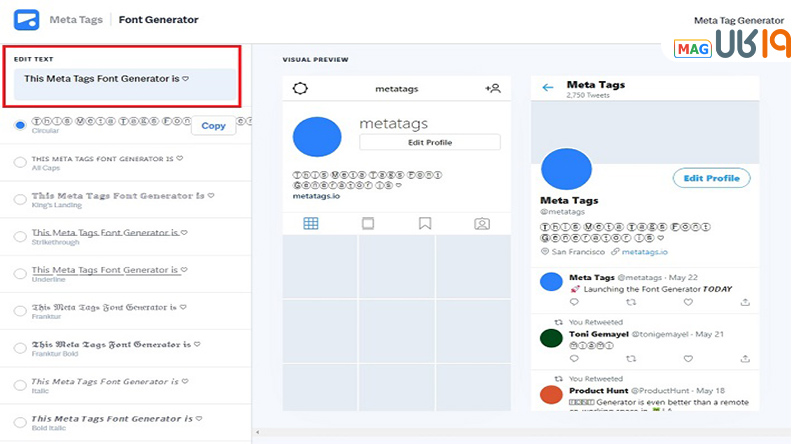This screenshot has width=800, height=444.
Task: Select the All Caps font option
Action: [20, 162]
